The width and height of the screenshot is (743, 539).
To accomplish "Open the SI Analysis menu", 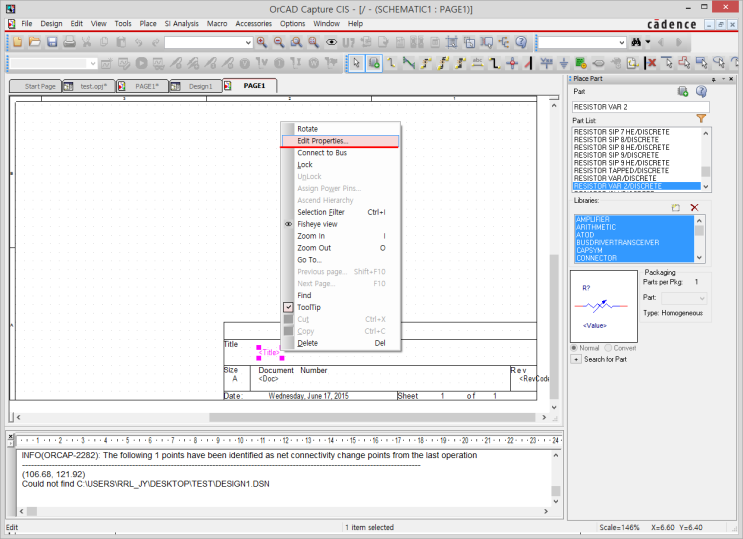I will point(181,23).
